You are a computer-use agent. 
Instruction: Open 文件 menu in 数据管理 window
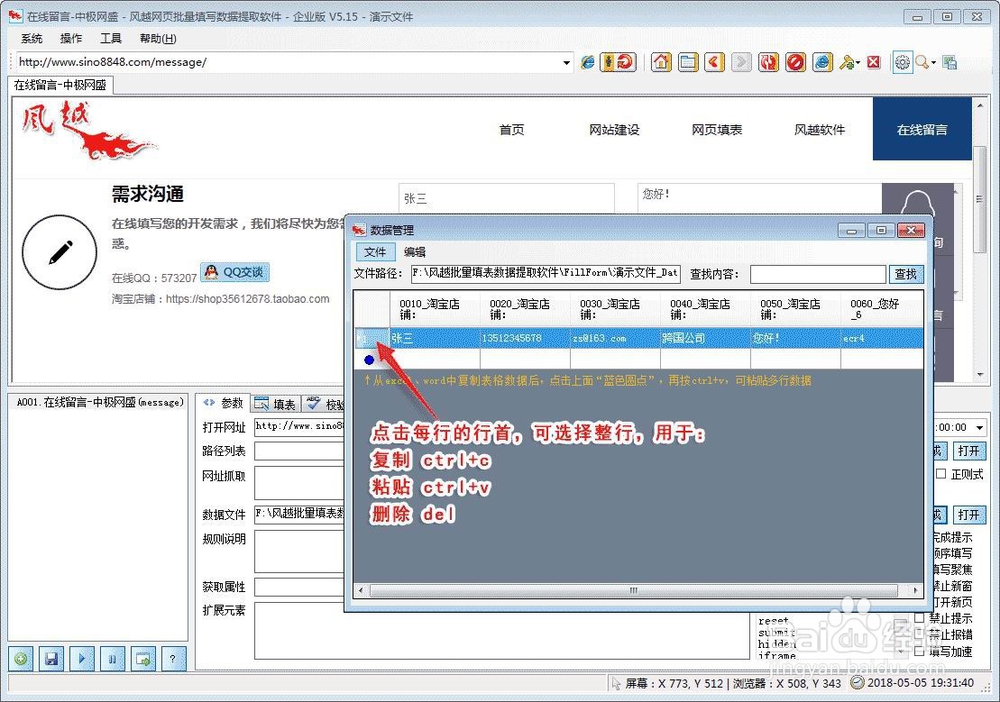point(375,252)
